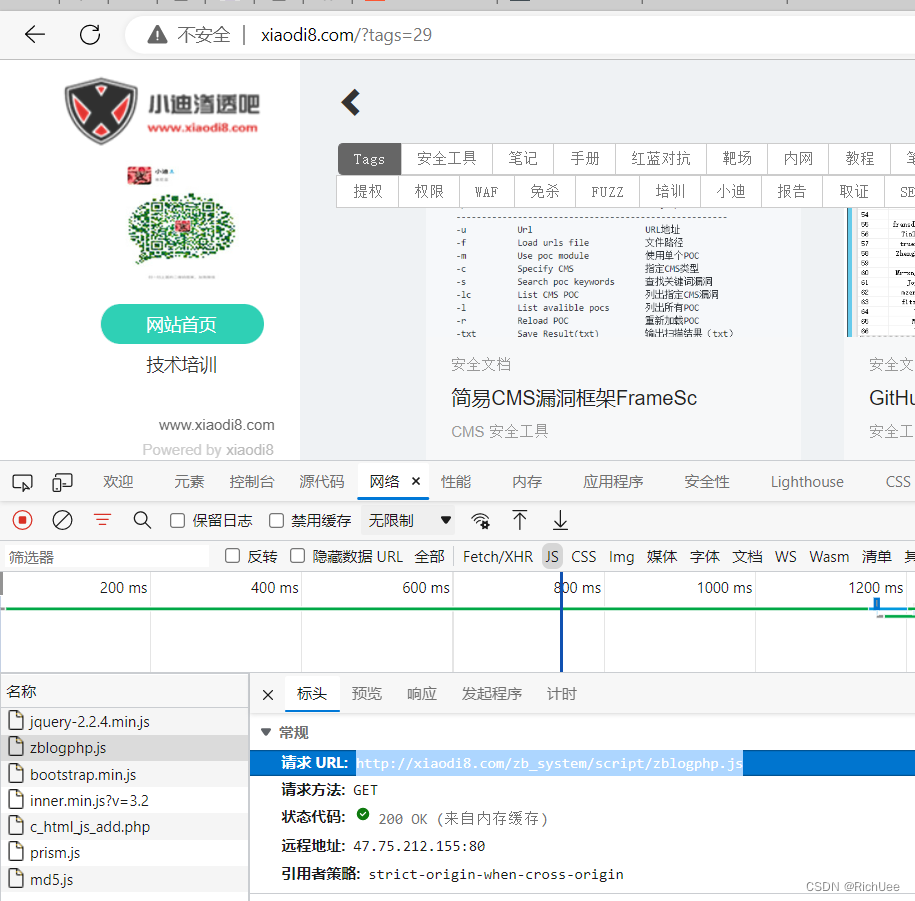Open the 技术培训 link
Image resolution: width=915 pixels, height=901 pixels.
pyautogui.click(x=181, y=364)
